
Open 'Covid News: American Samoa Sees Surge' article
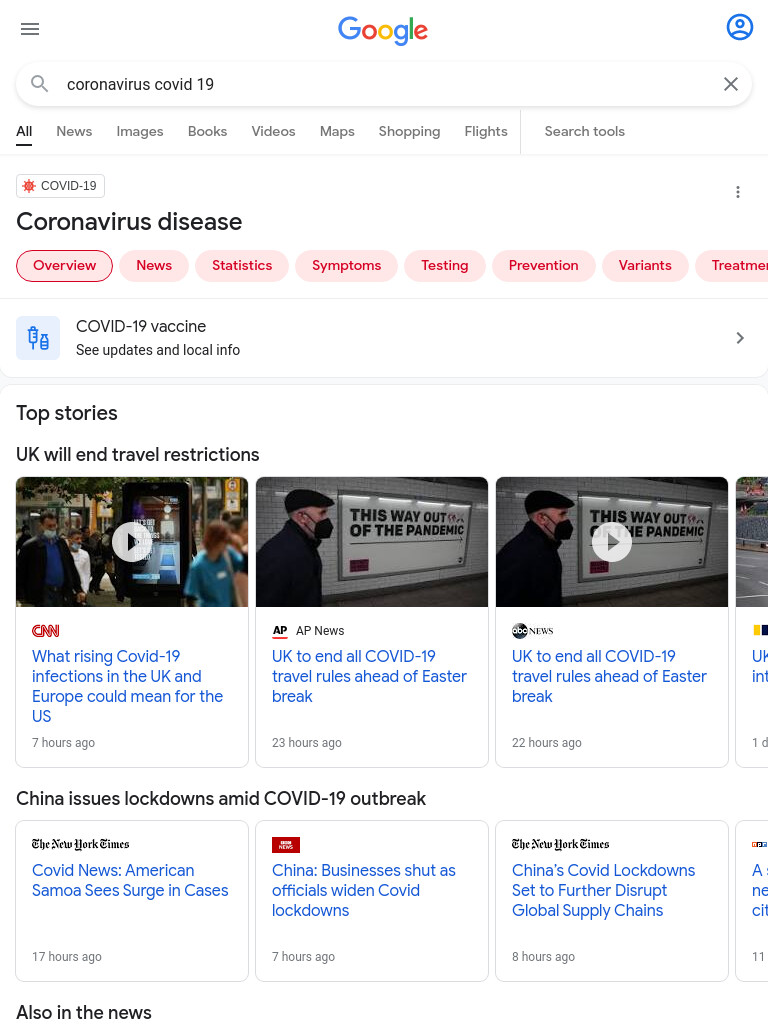[x=131, y=880]
